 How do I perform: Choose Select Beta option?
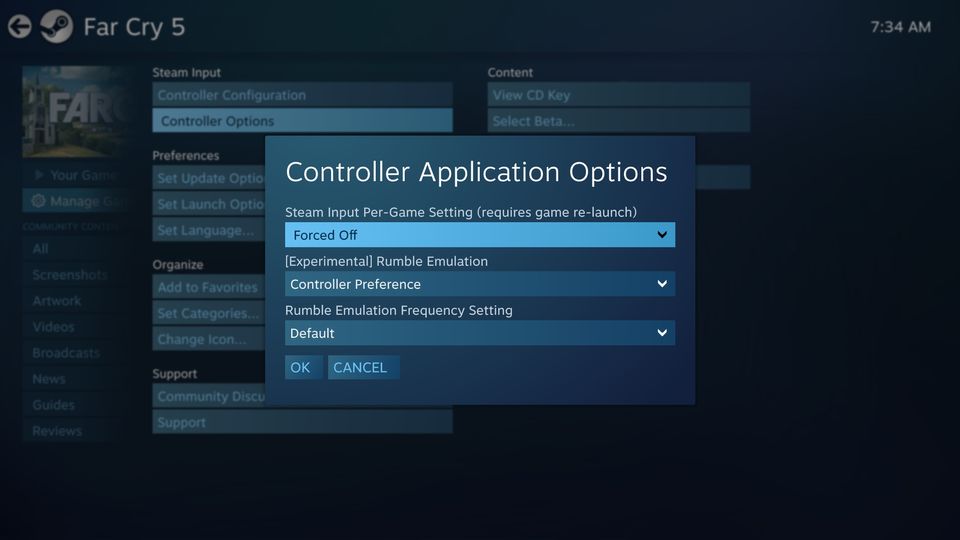618,121
